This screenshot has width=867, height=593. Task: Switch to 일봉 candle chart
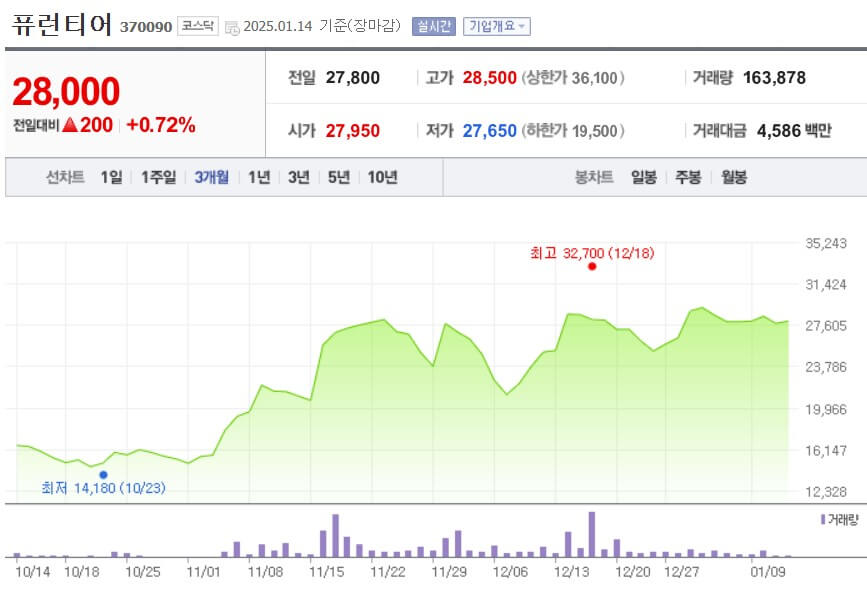pos(644,177)
